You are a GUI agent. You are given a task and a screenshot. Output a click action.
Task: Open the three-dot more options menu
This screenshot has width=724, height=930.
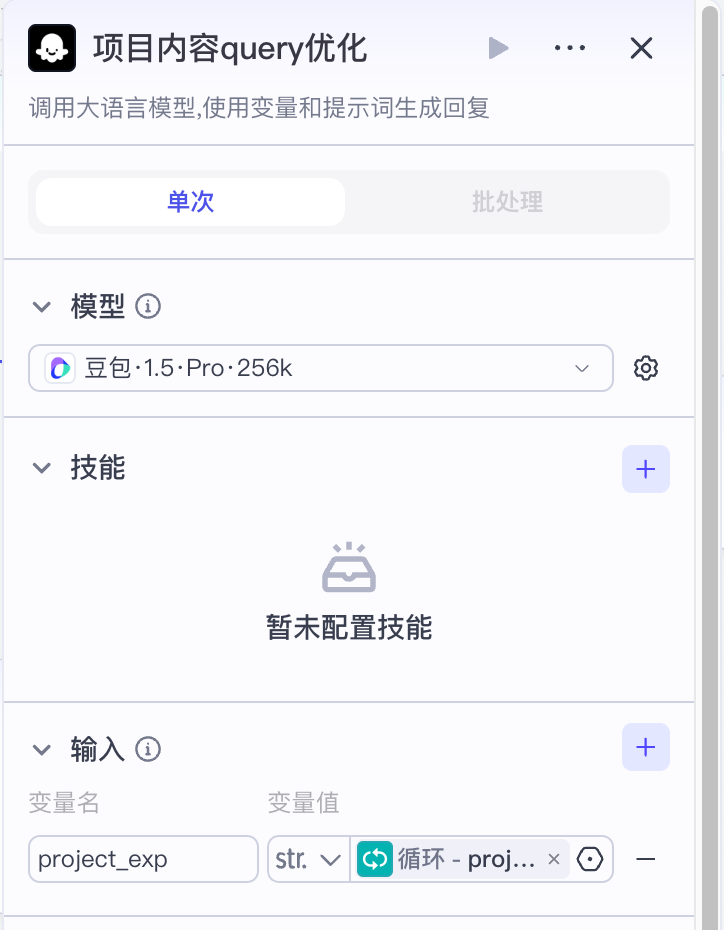click(569, 48)
